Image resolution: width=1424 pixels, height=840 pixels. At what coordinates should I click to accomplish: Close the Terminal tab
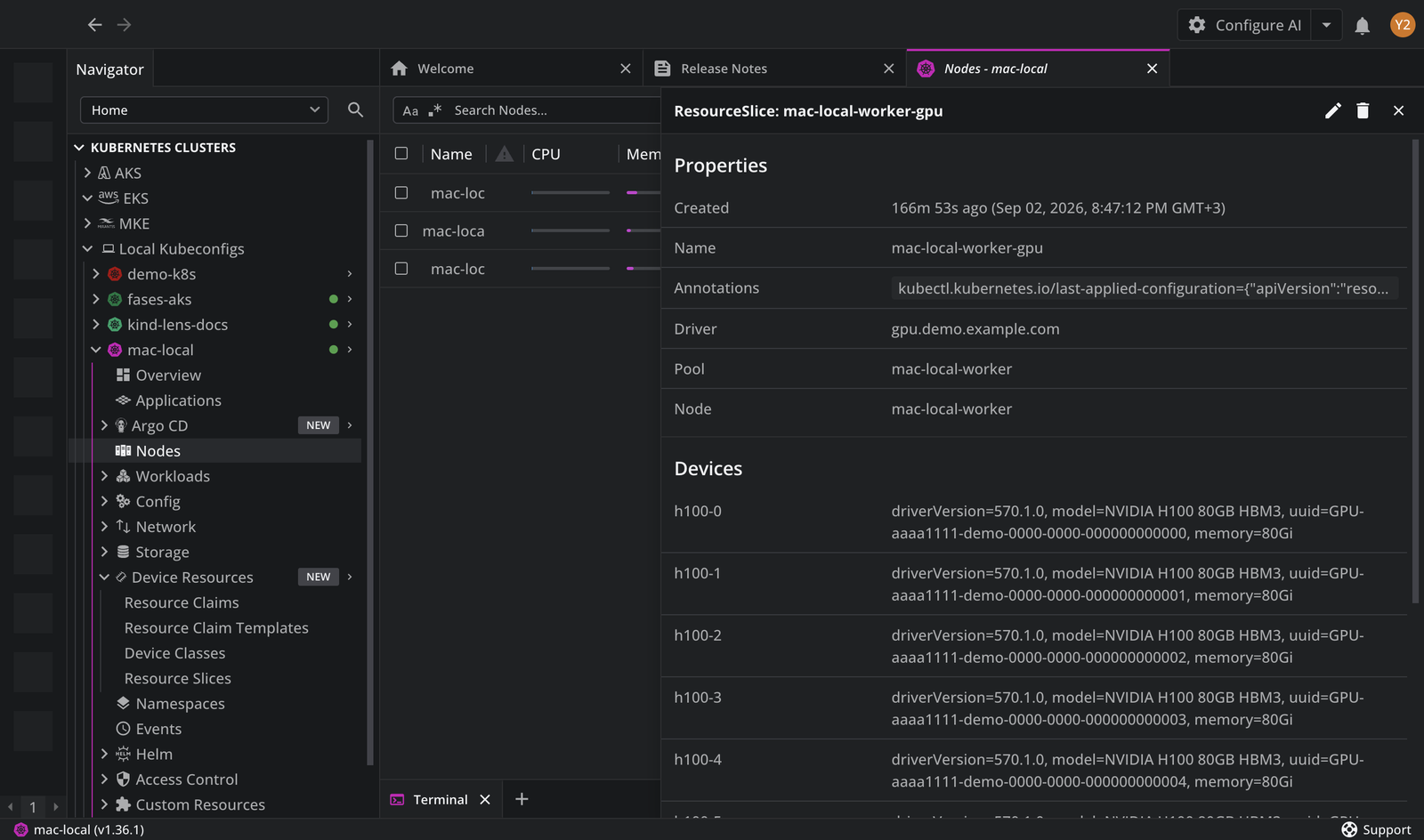[x=485, y=799]
